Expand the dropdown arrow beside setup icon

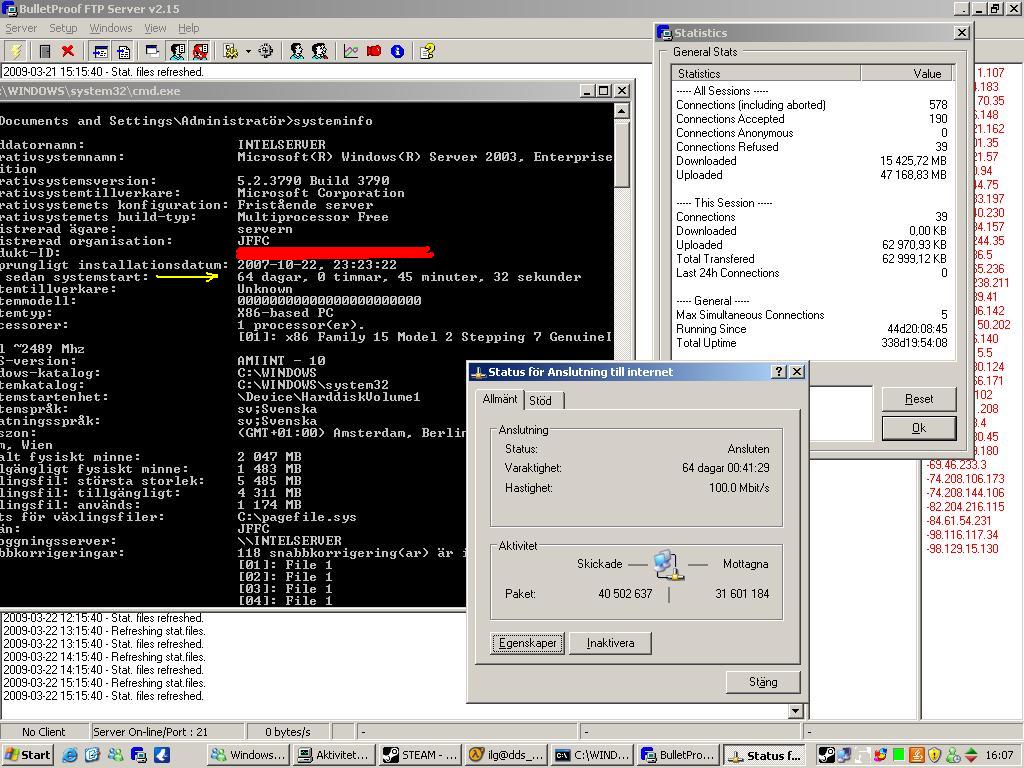point(248,52)
